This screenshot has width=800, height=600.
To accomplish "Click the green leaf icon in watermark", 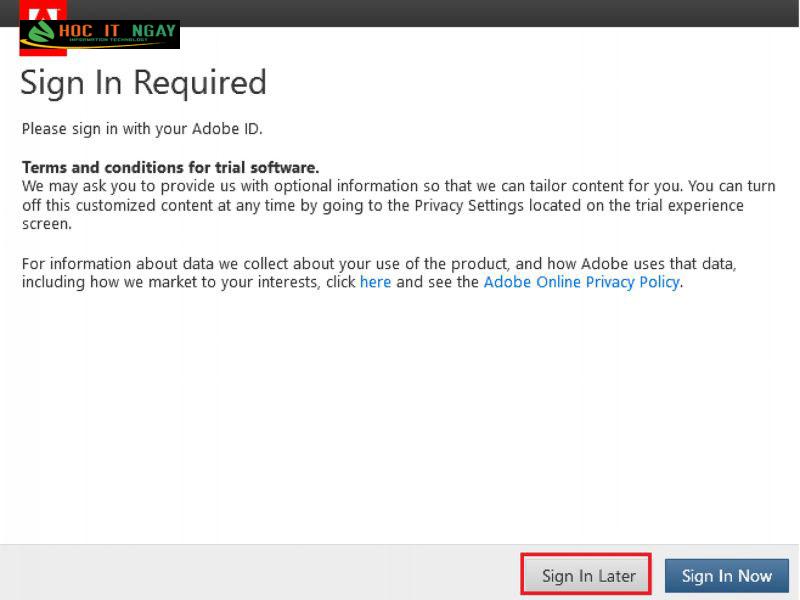I will [41, 32].
